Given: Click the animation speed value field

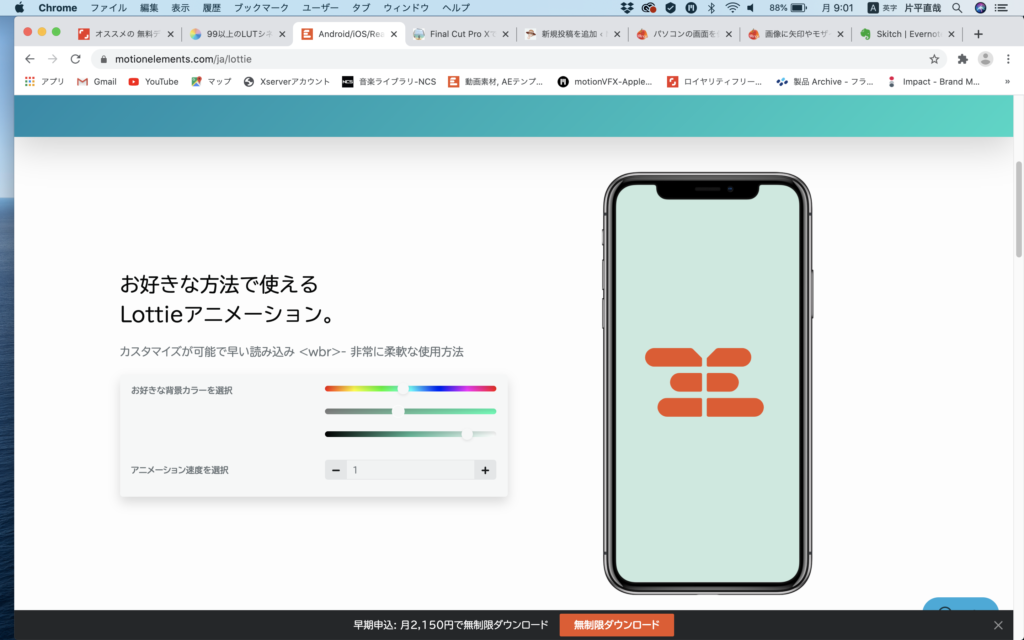Looking at the screenshot, I should pos(411,470).
